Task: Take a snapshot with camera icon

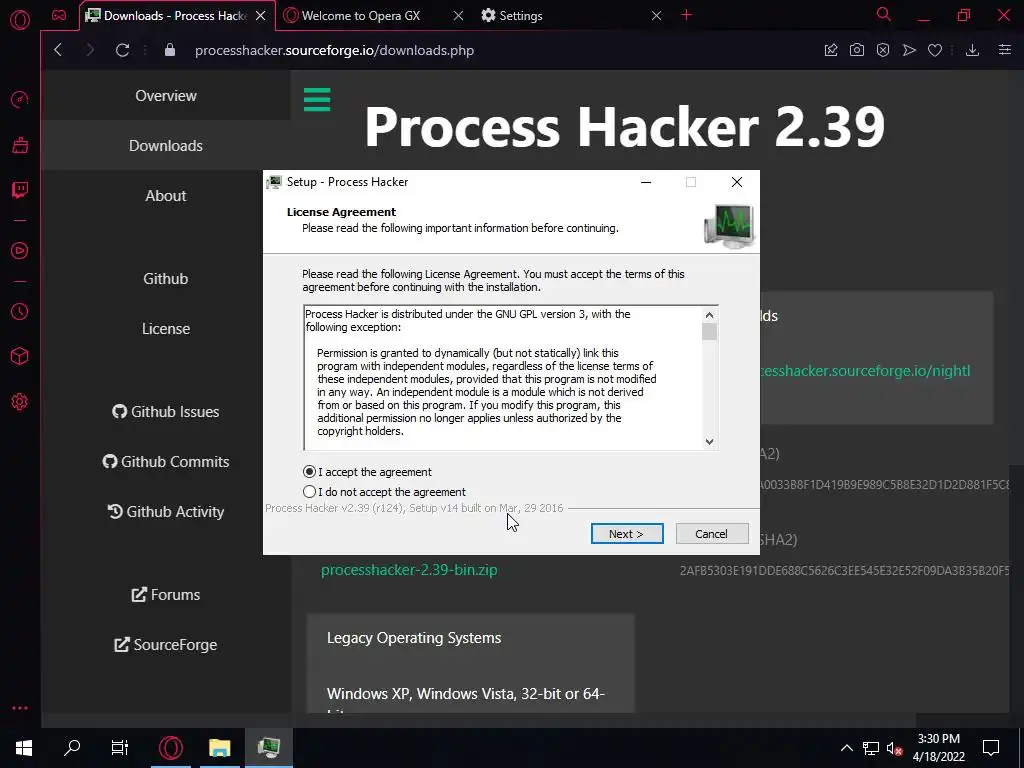Action: (857, 50)
